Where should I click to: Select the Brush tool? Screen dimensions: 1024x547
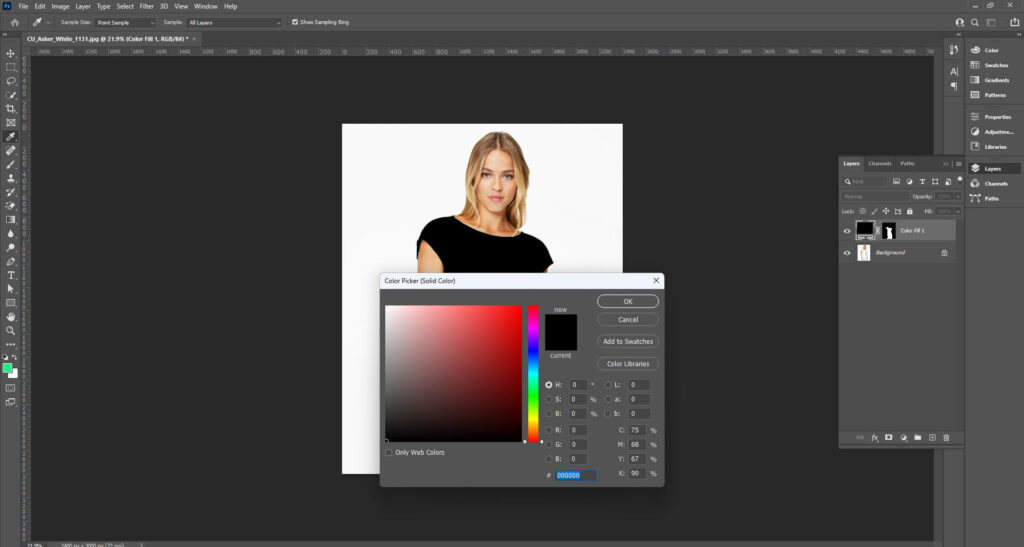point(10,164)
